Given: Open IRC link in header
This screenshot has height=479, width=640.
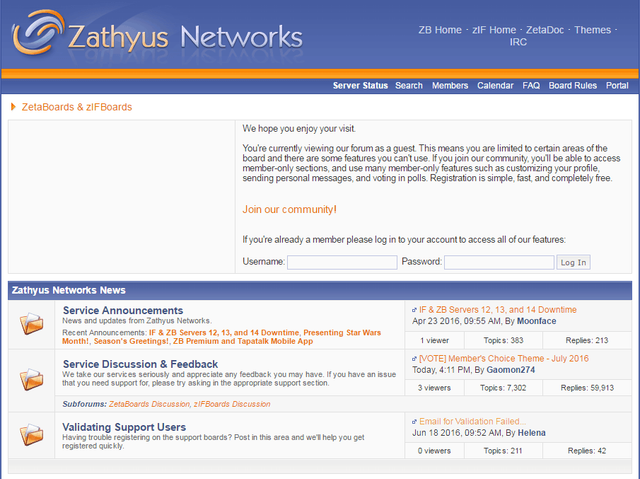Looking at the screenshot, I should (518, 42).
